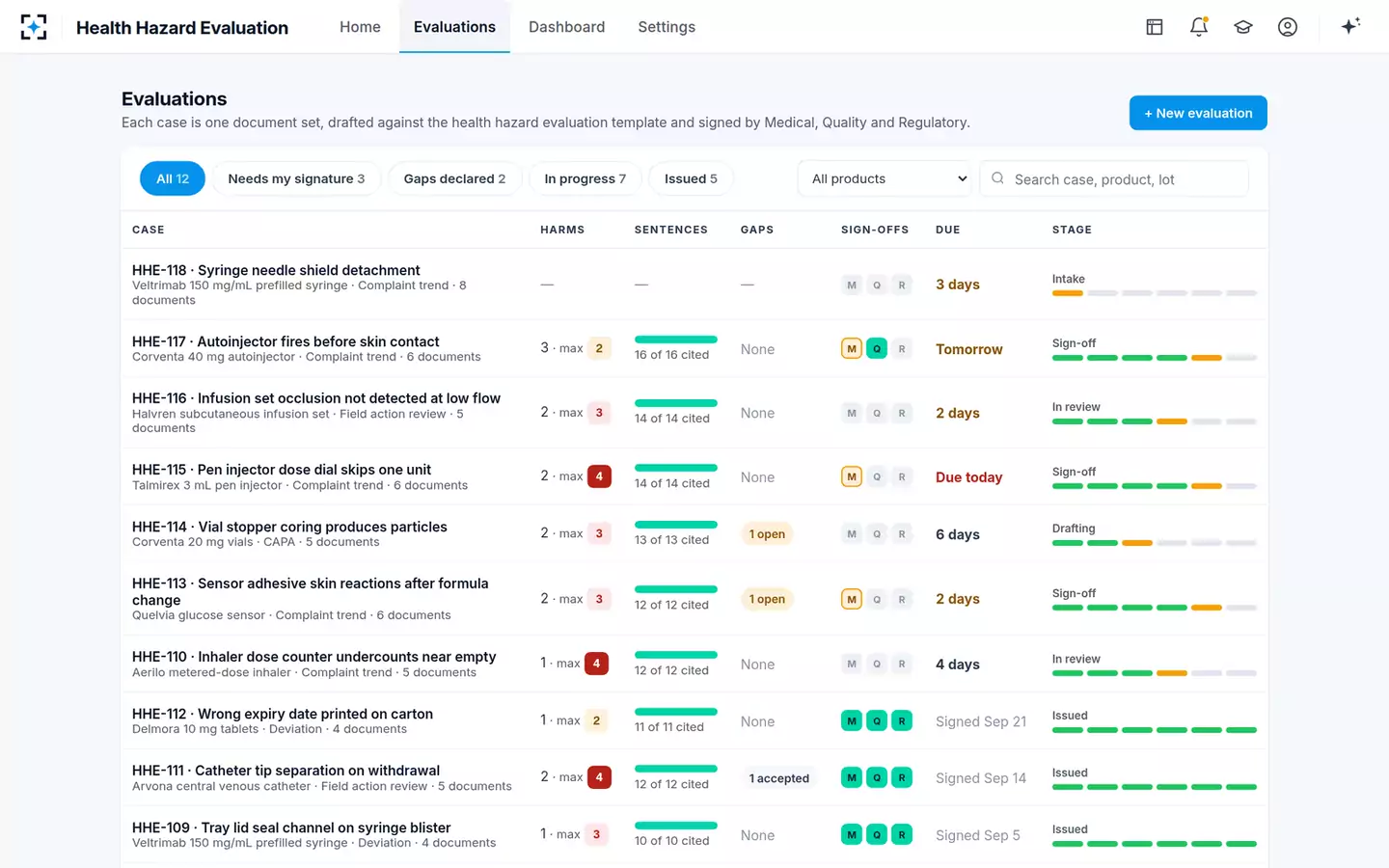Click the Q sign-off badge for HHE-111

pos(877,777)
